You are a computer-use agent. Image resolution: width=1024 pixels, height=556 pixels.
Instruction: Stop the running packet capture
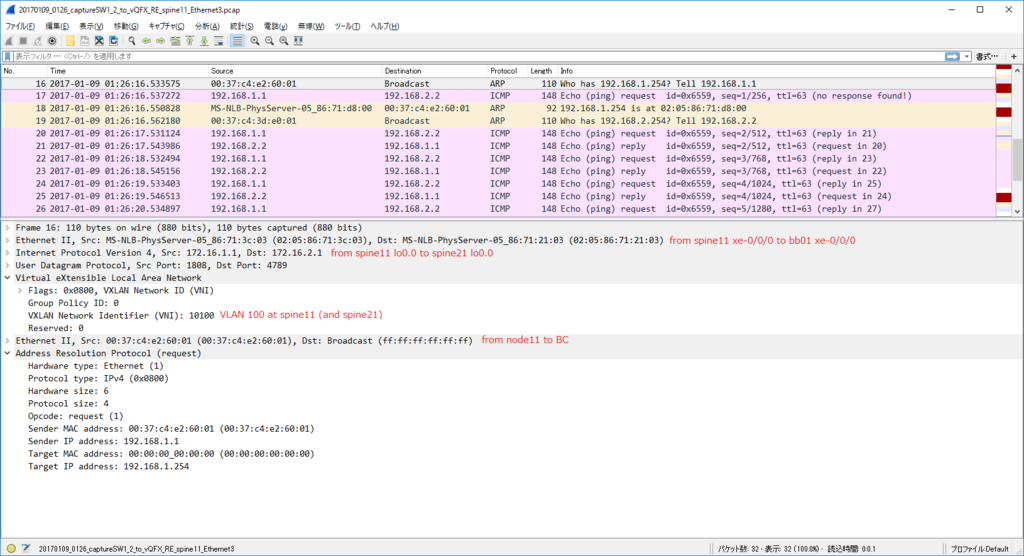point(24,41)
